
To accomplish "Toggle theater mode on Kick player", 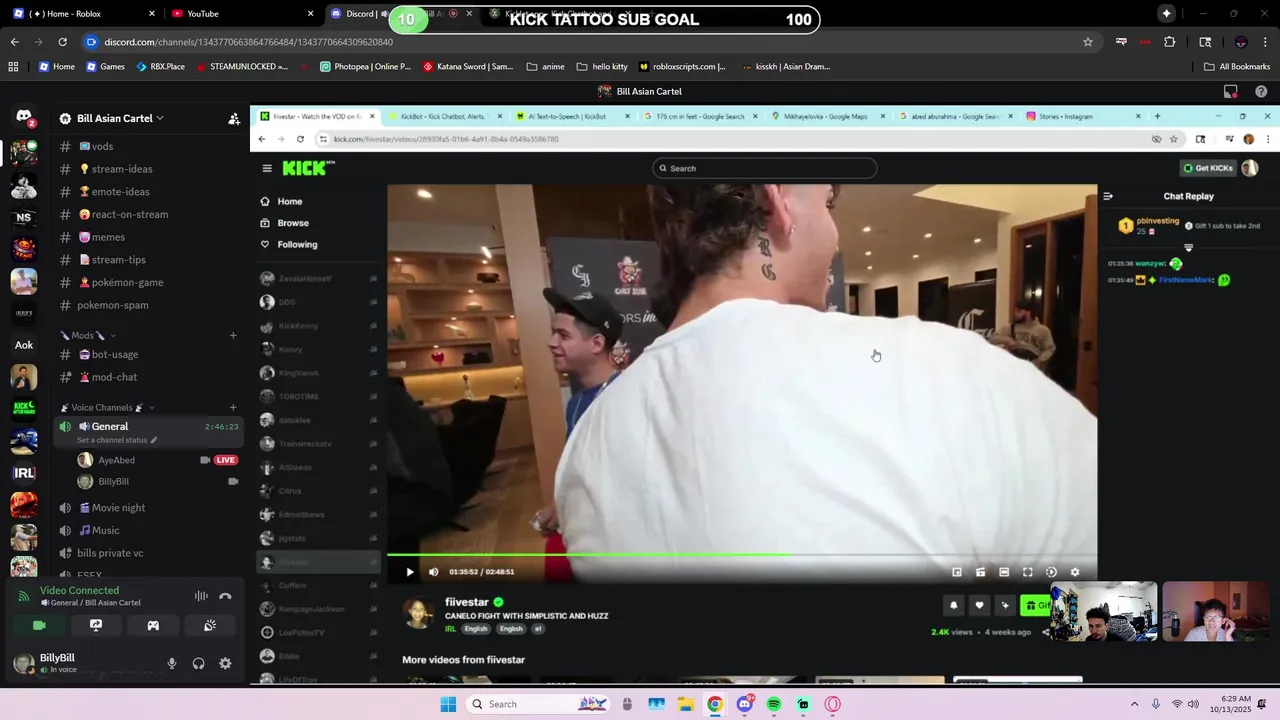I will pyautogui.click(x=1004, y=572).
